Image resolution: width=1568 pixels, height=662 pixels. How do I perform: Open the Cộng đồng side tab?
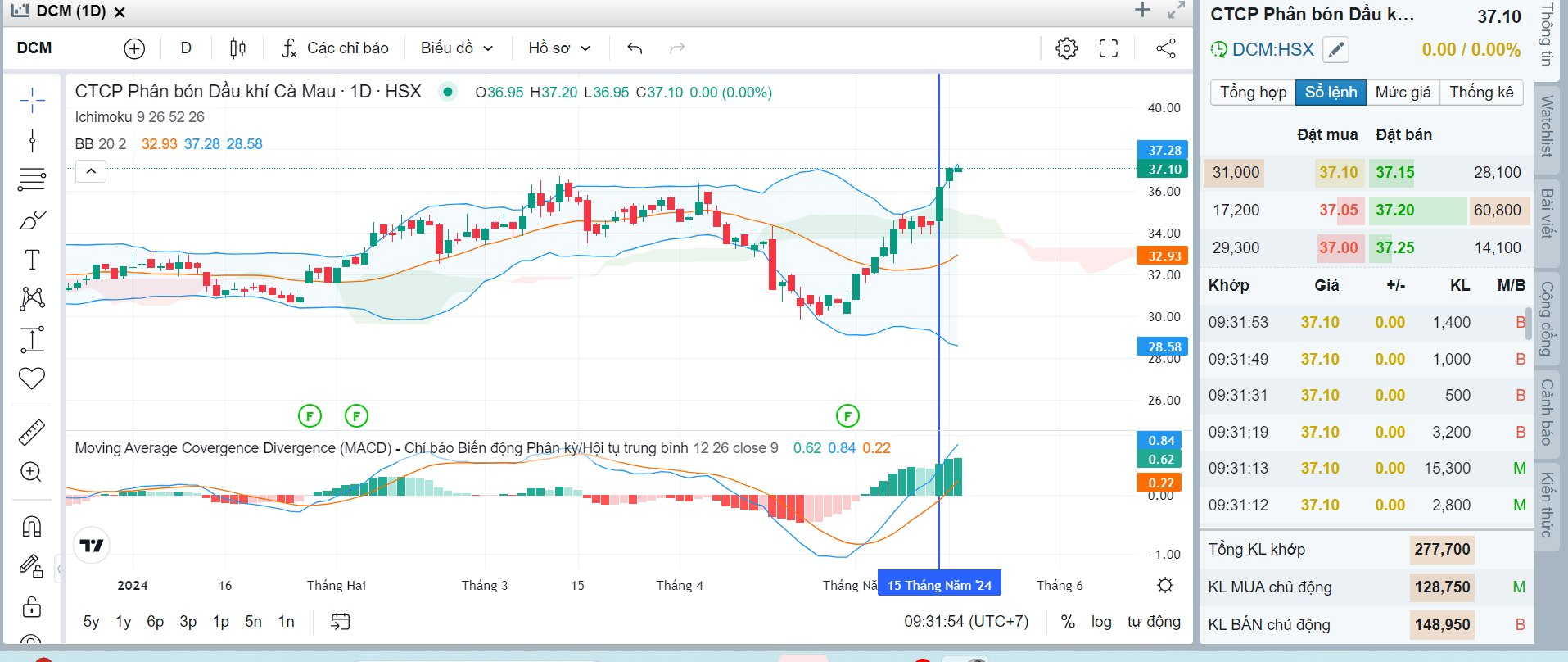1546,318
